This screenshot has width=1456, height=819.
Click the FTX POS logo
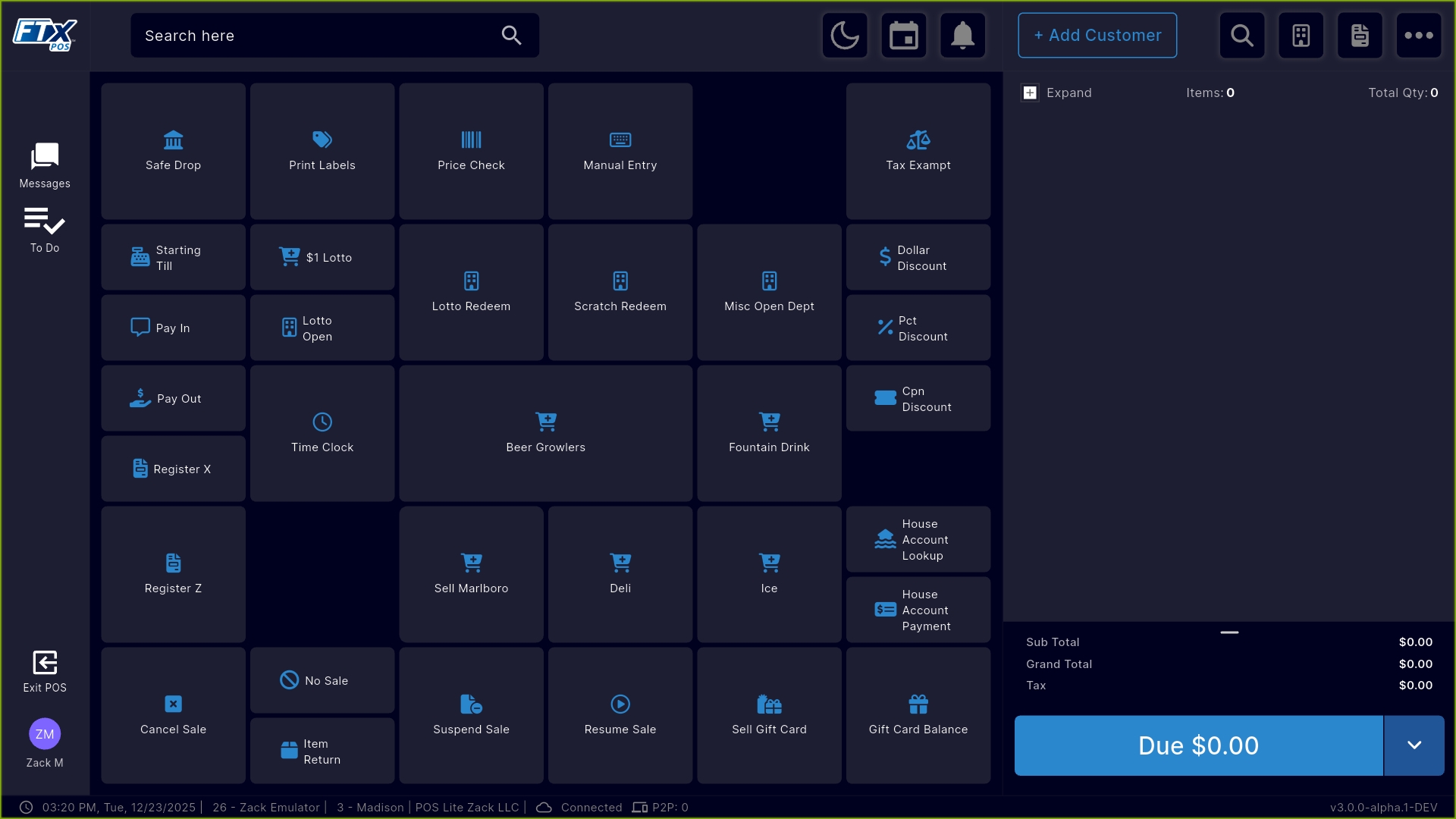tap(45, 35)
